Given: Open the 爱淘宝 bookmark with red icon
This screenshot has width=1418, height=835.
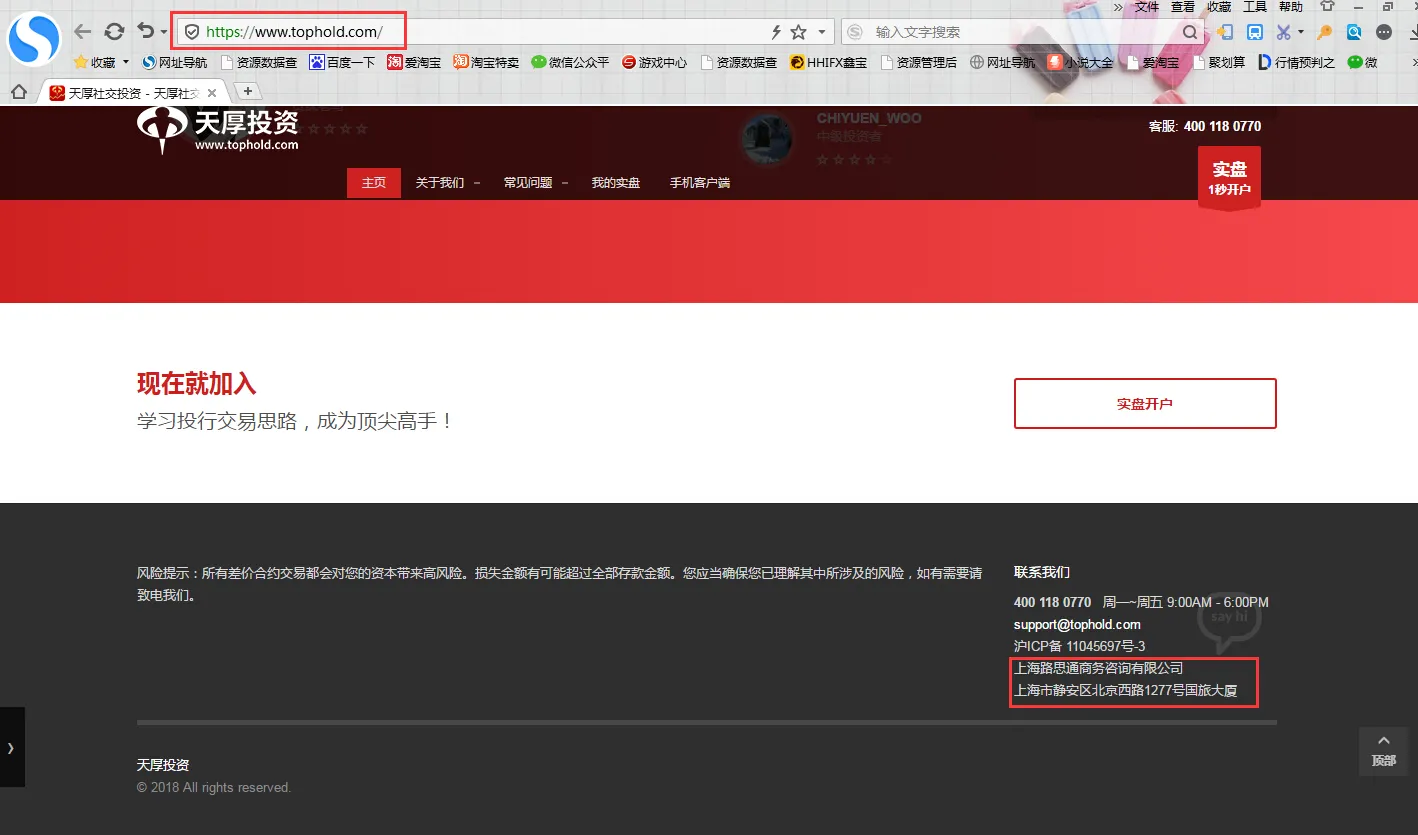Looking at the screenshot, I should (x=414, y=62).
